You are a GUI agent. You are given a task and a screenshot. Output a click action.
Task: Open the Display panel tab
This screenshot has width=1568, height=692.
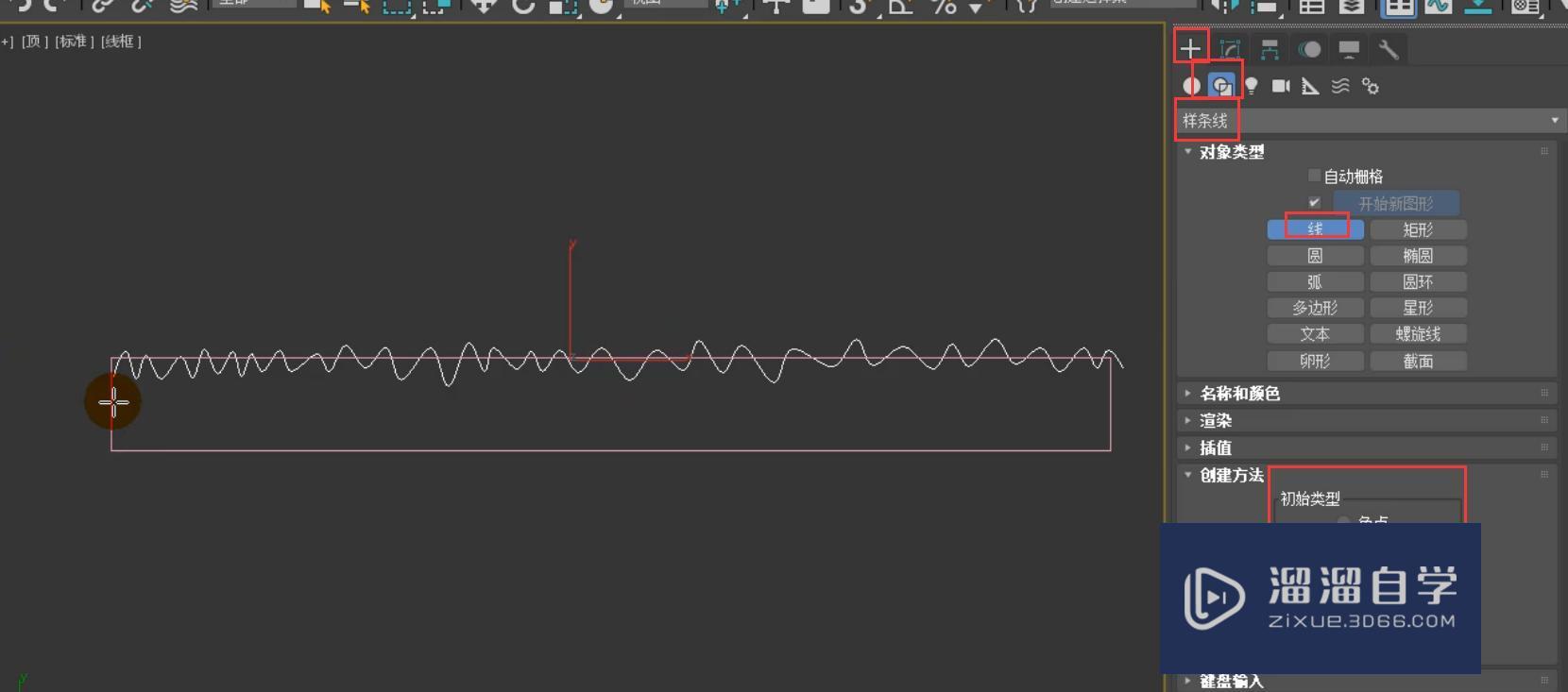1349,49
